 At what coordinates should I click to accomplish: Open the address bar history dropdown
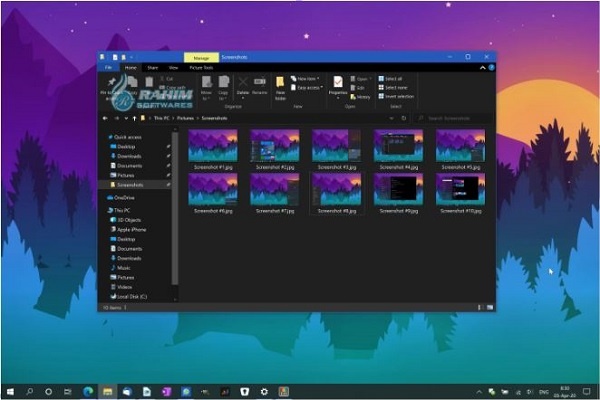391,118
